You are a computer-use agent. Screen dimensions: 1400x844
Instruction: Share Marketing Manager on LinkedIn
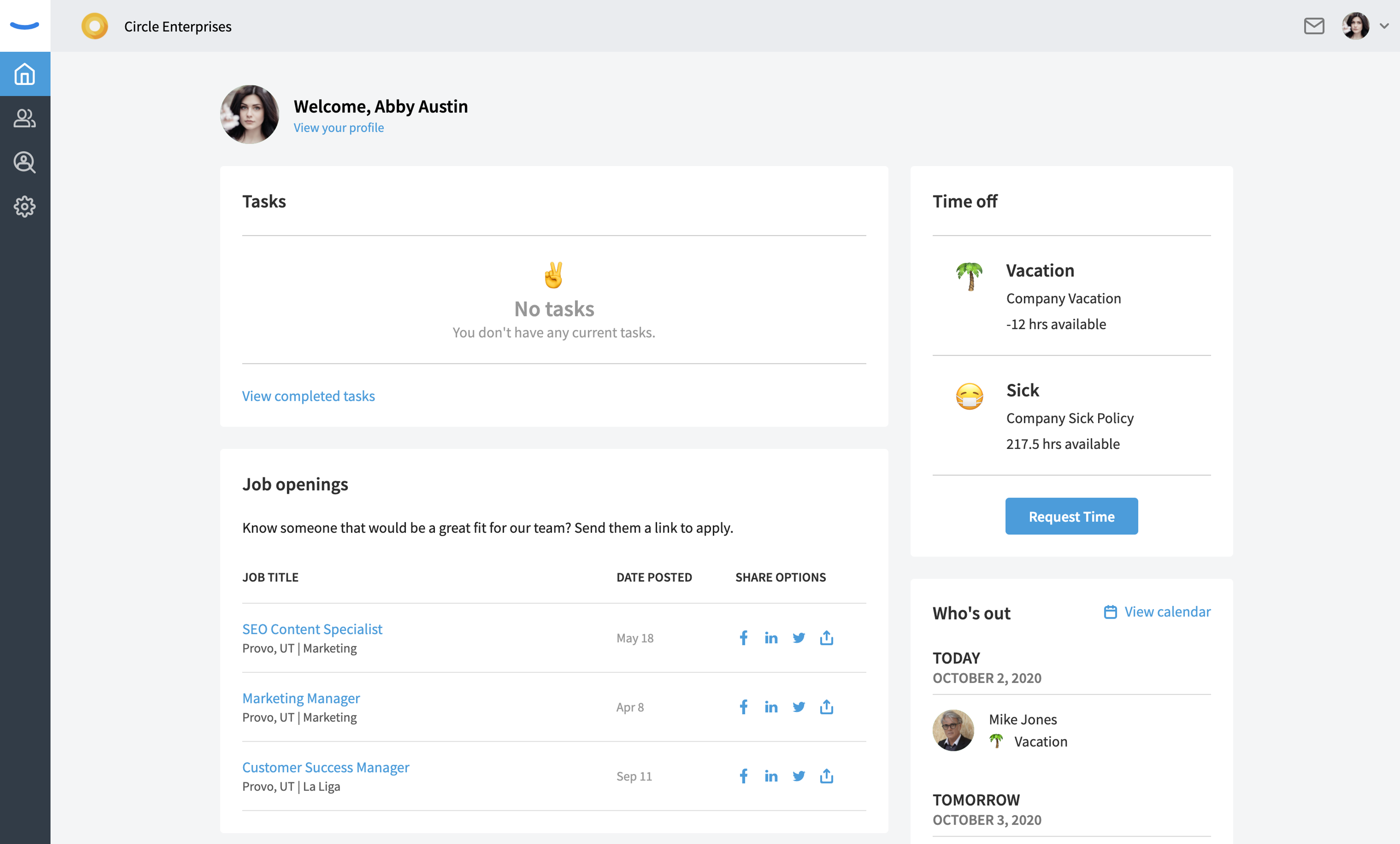tap(771, 707)
